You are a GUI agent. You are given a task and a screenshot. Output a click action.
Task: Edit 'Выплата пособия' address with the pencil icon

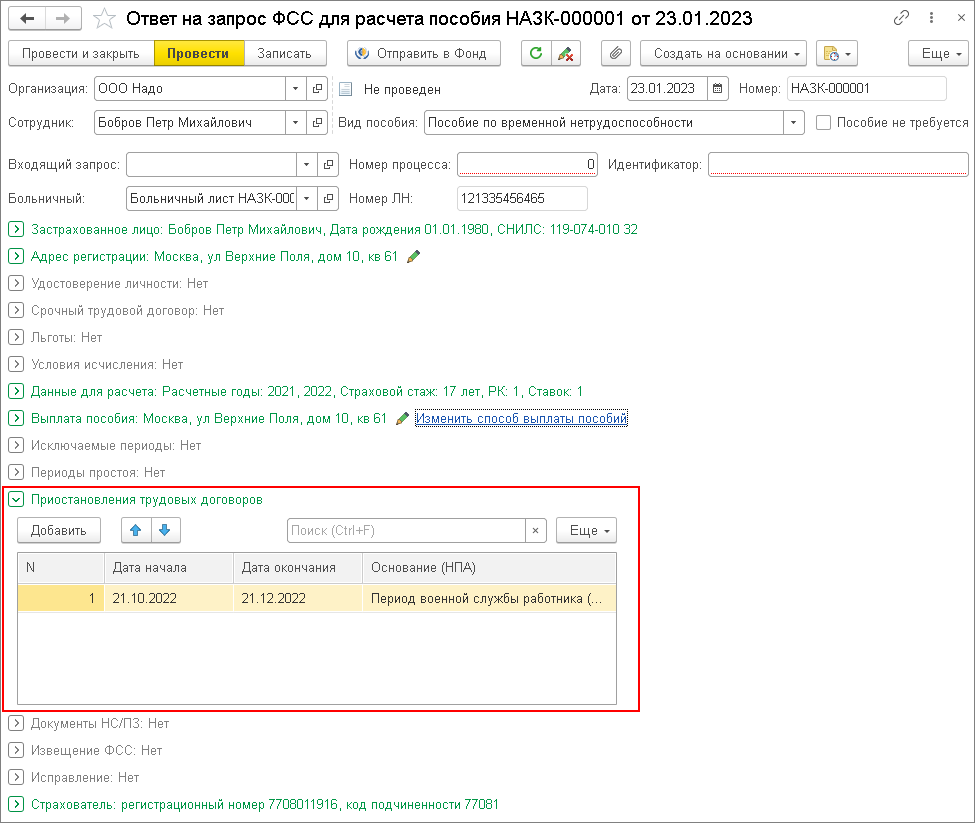point(402,418)
